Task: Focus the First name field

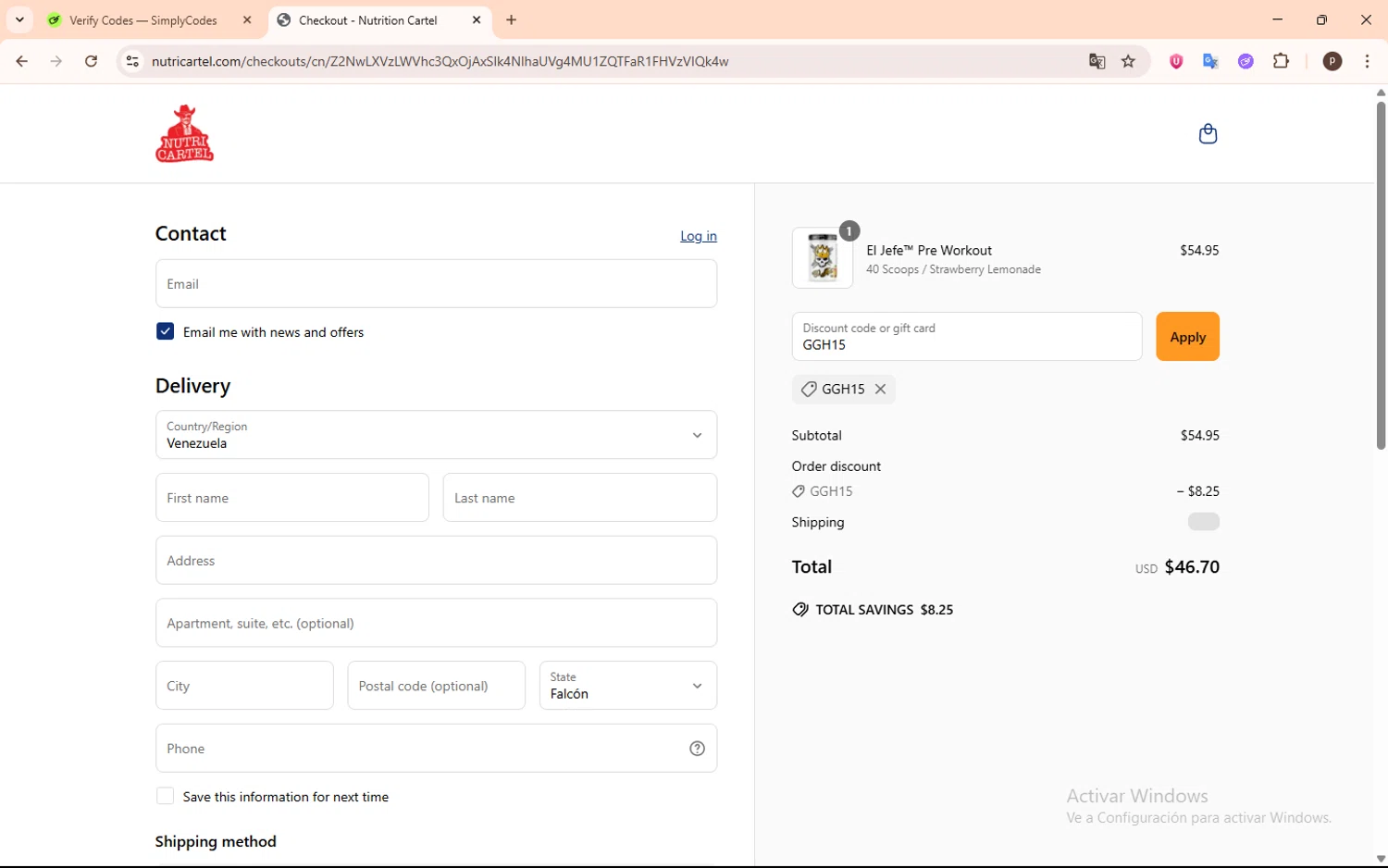Action: [292, 498]
